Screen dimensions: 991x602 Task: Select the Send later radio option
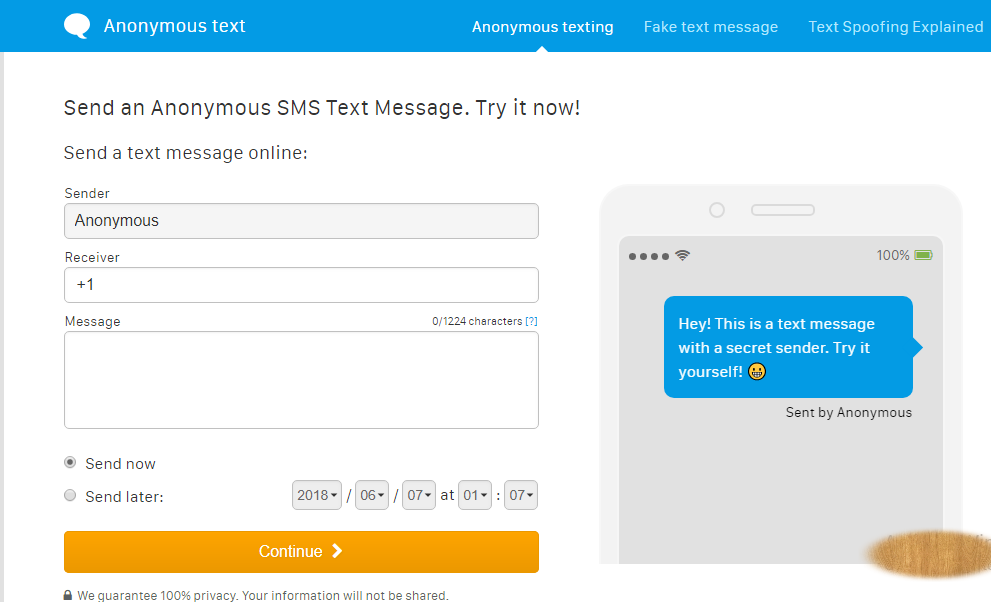(x=70, y=495)
